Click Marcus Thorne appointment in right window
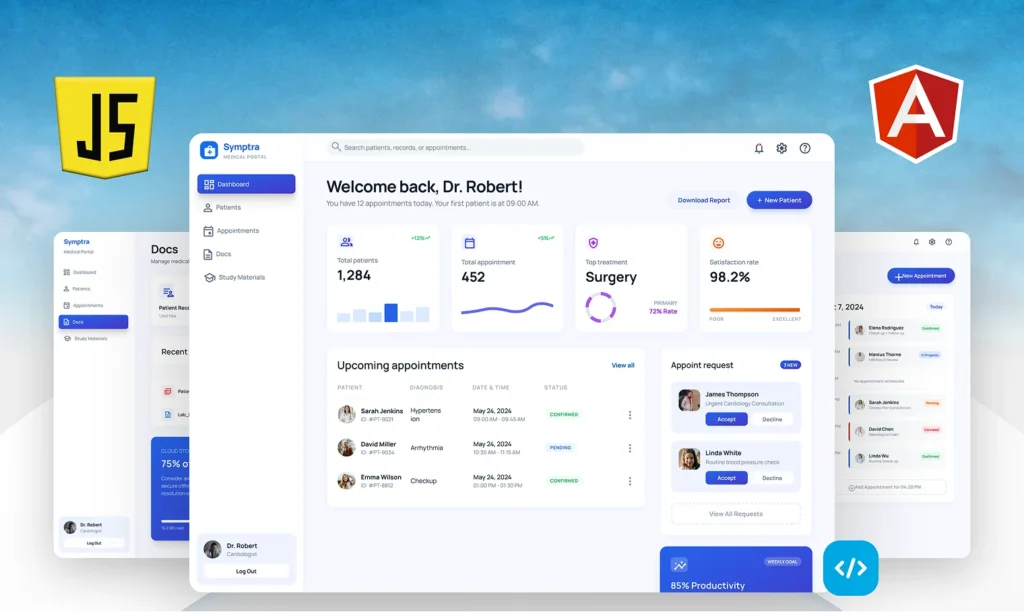The width and height of the screenshot is (1024, 612). (896, 357)
